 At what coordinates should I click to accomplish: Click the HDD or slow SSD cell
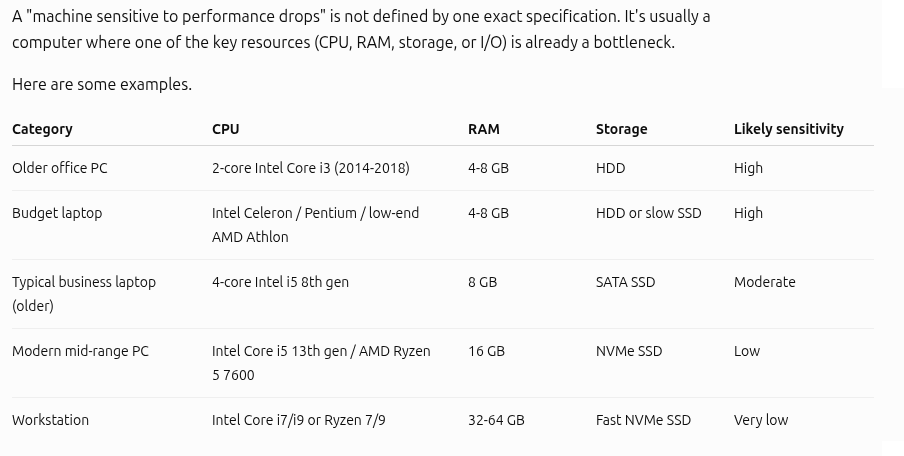(649, 213)
